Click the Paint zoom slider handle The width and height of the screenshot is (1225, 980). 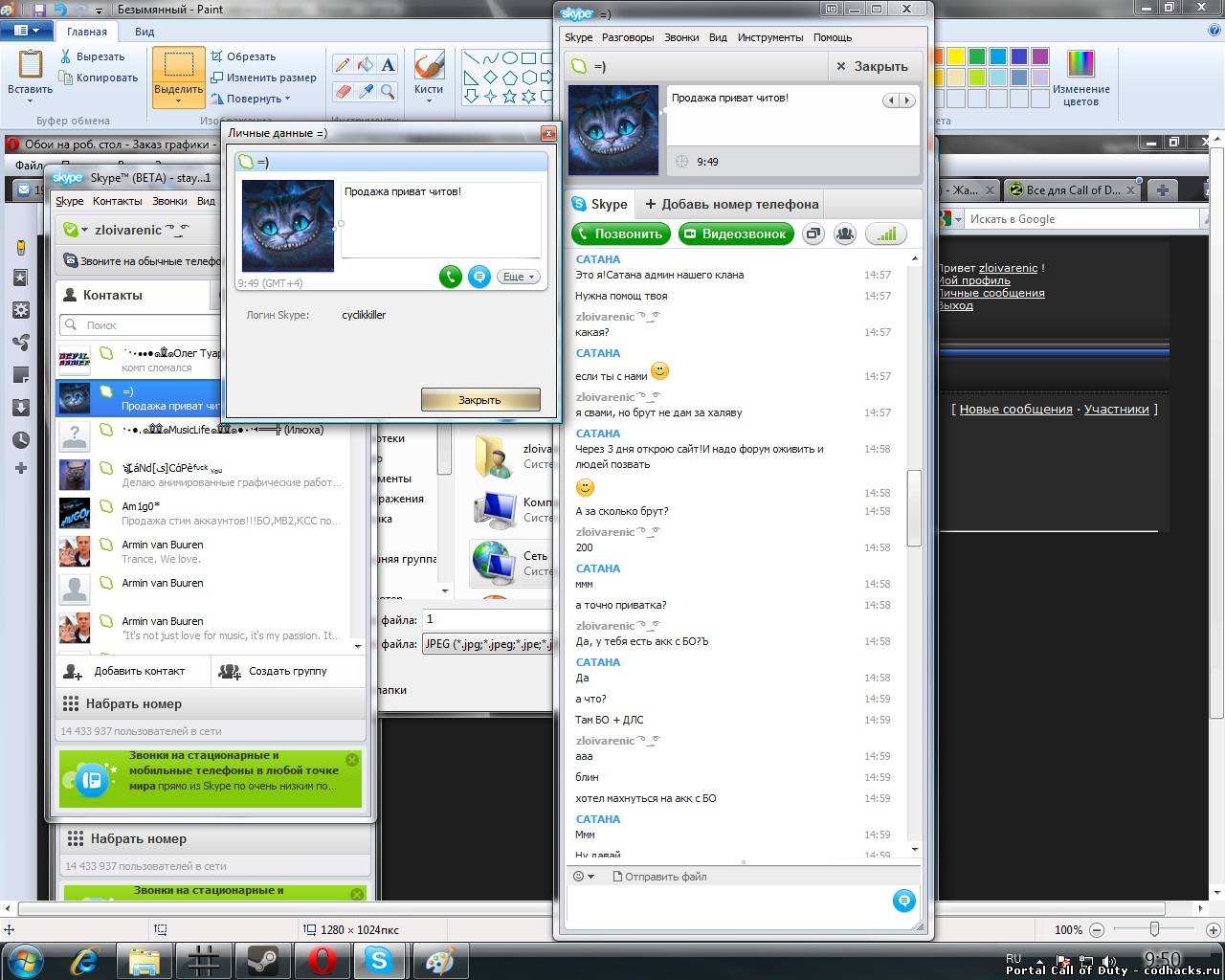(x=1154, y=928)
